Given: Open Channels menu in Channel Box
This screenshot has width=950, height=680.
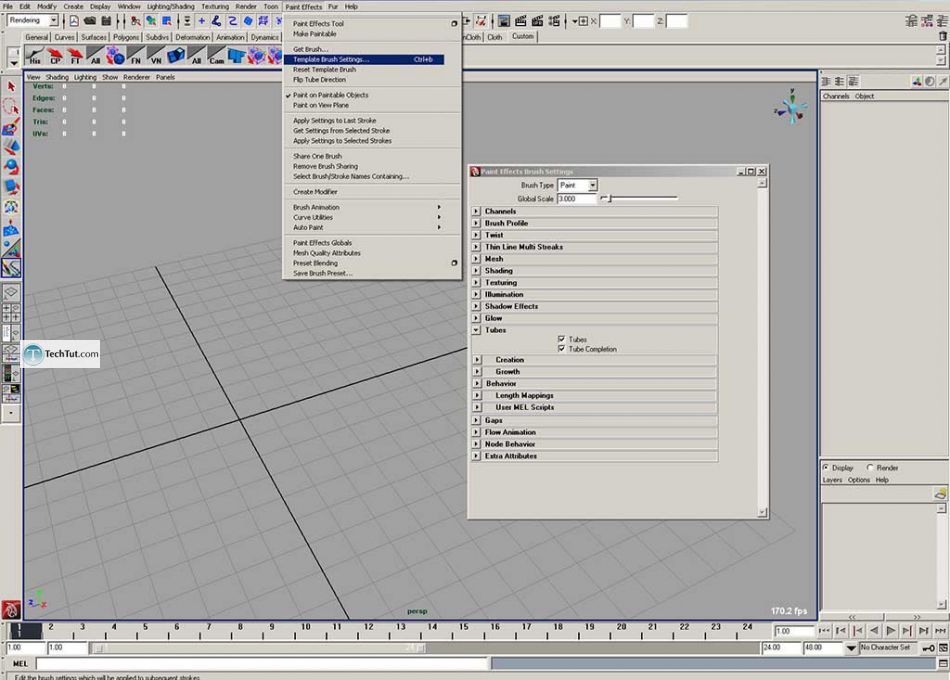Looking at the screenshot, I should pyautogui.click(x=835, y=96).
